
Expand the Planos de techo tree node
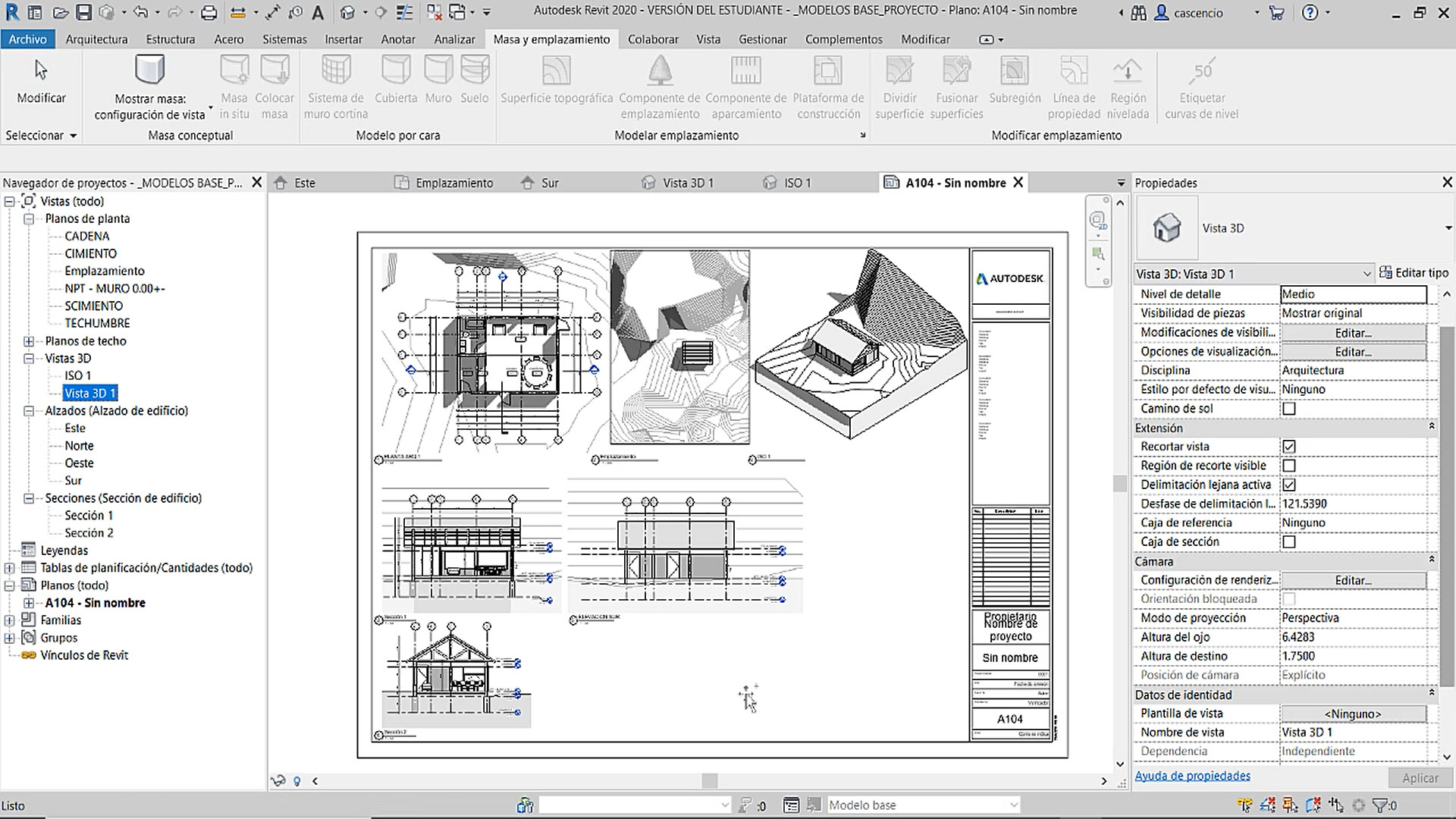coord(29,341)
